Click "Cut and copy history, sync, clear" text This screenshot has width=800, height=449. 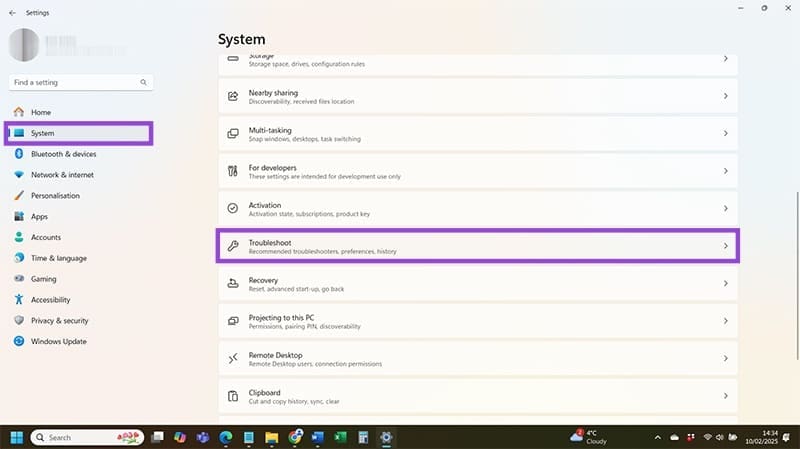(294, 402)
